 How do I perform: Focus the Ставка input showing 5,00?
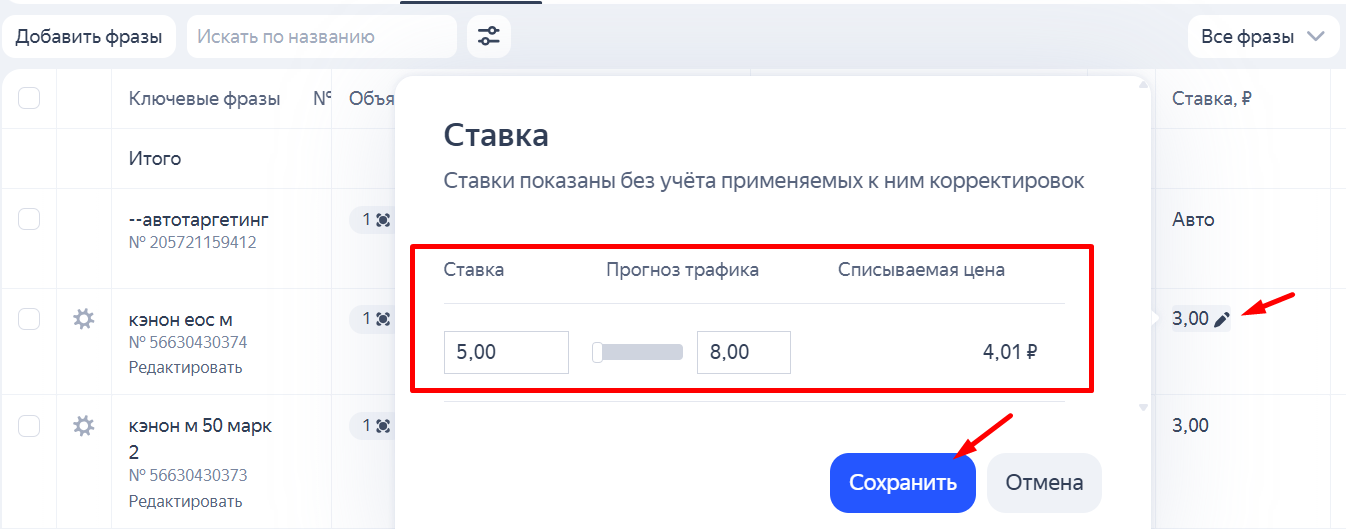[506, 352]
